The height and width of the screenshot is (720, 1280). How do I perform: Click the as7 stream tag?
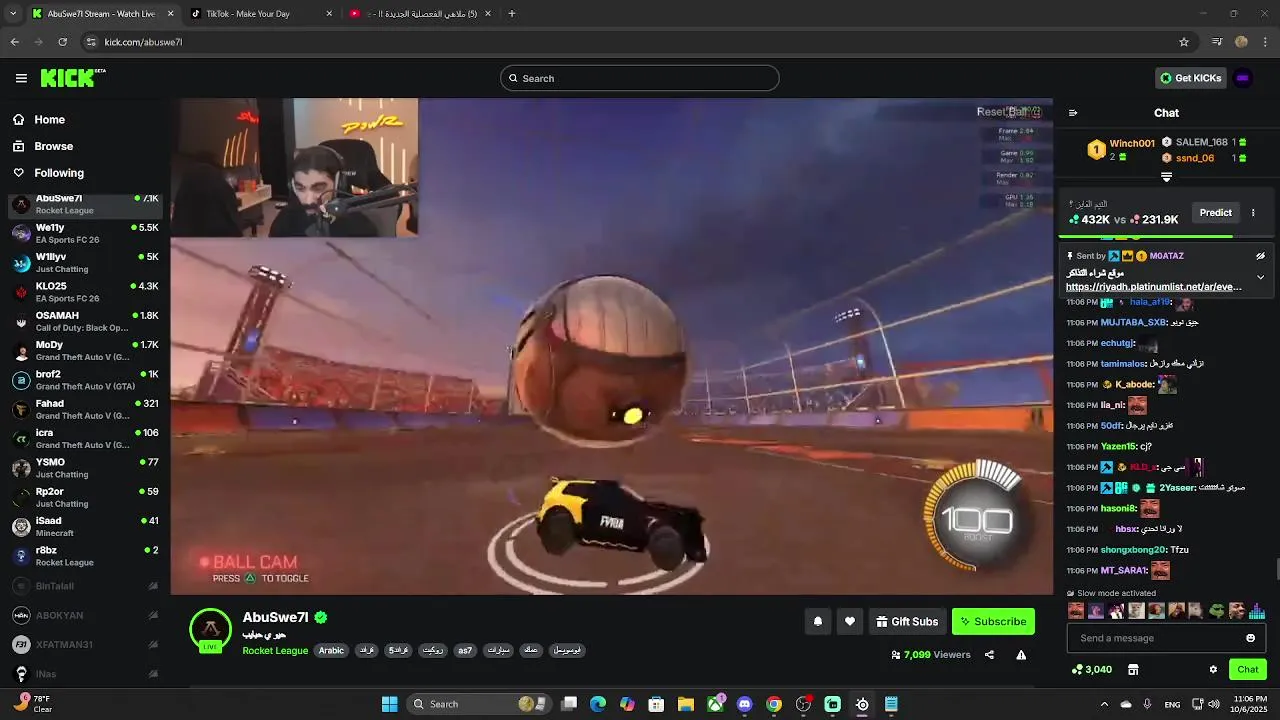465,650
